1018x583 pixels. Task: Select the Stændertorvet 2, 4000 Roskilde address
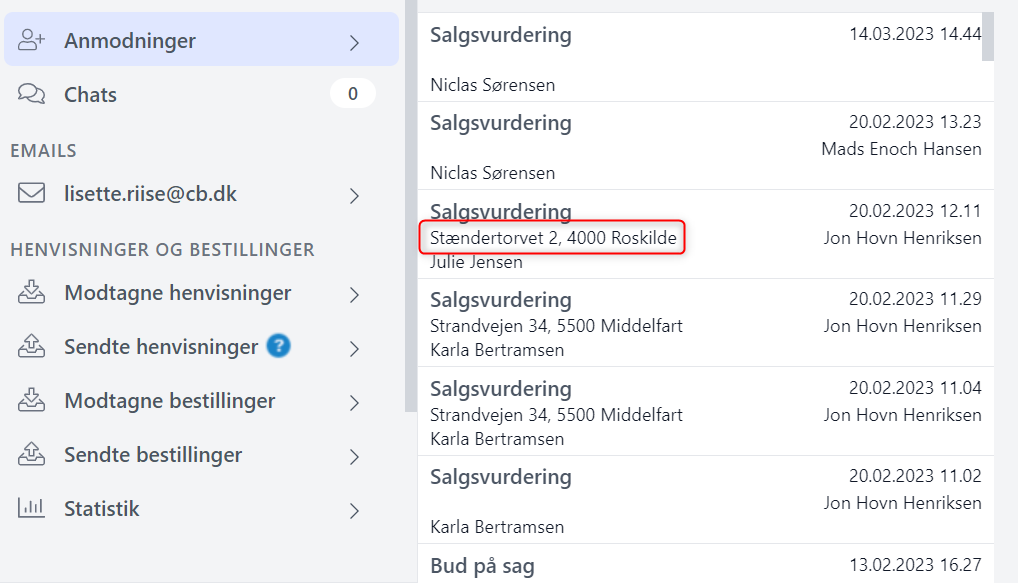click(x=553, y=238)
